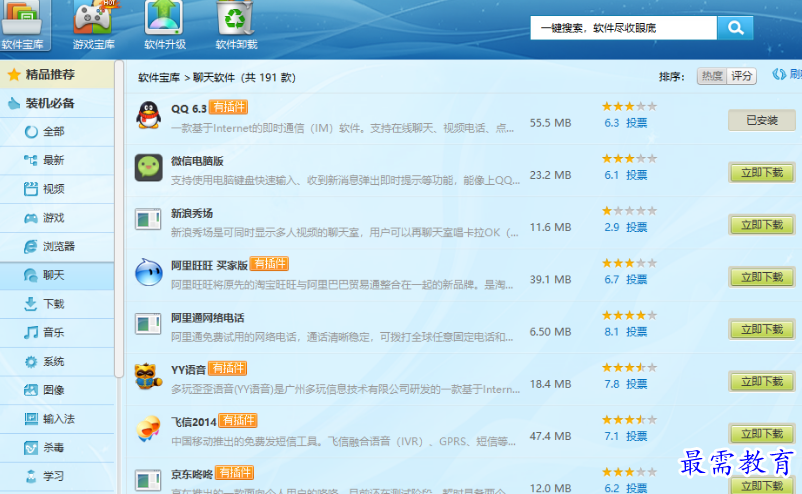Click the 阿里通网络电话 app icon
Image resolution: width=802 pixels, height=494 pixels.
[148, 324]
